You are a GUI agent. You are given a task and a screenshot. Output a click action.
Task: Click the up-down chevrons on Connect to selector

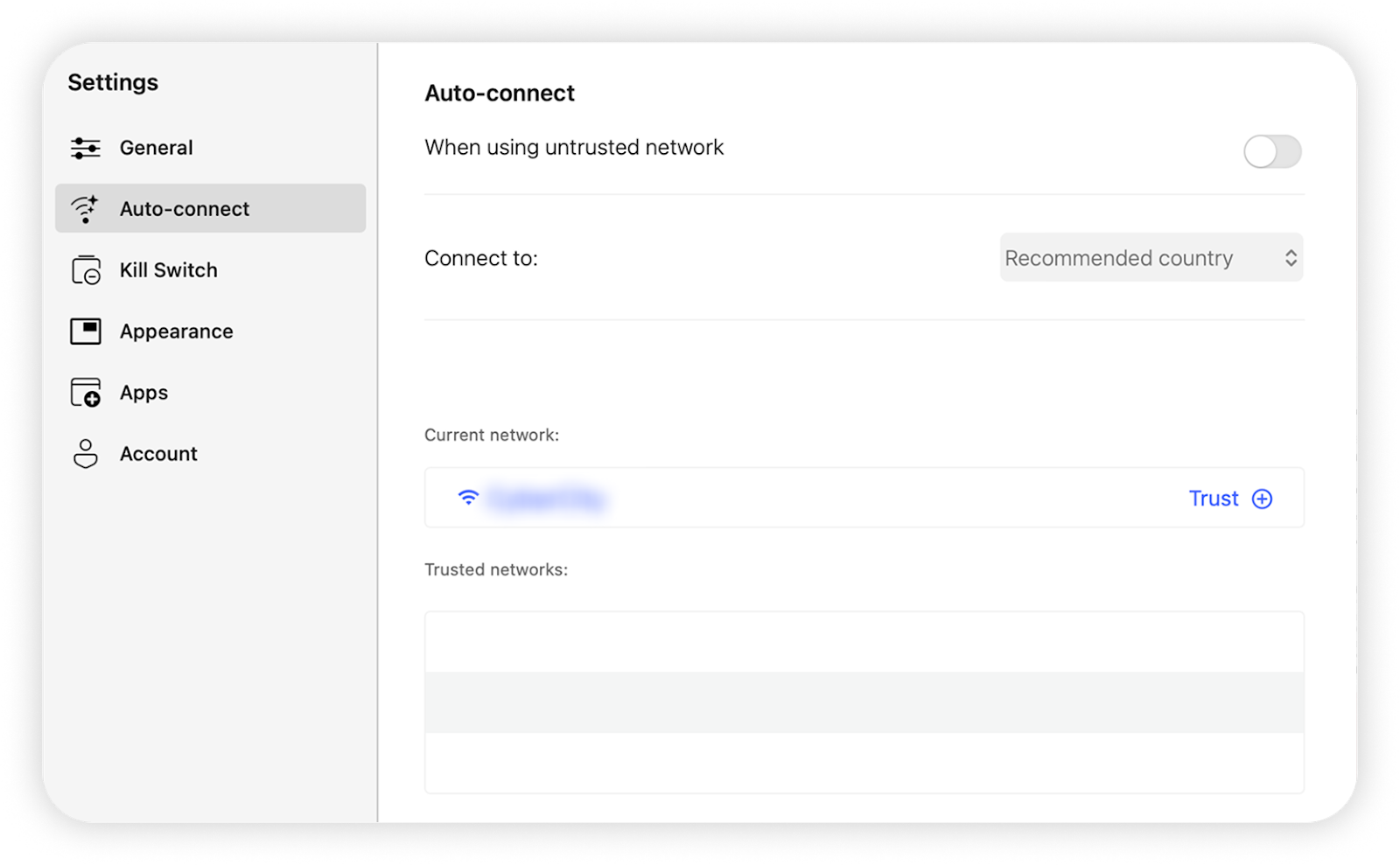[x=1290, y=258]
